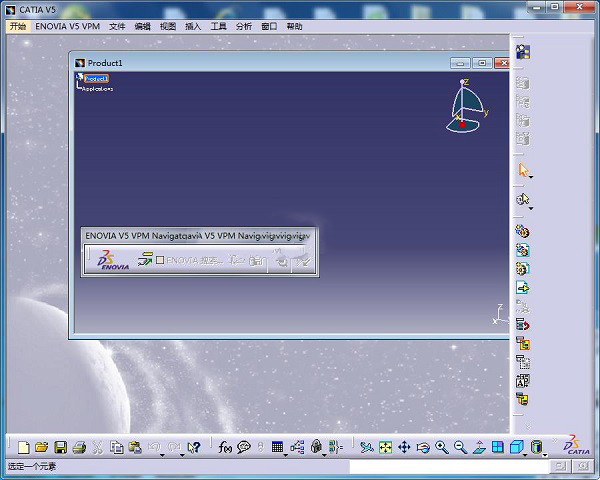Image resolution: width=600 pixels, height=480 pixels.
Task: Expand the render style dropdown arrow
Action: (545, 455)
